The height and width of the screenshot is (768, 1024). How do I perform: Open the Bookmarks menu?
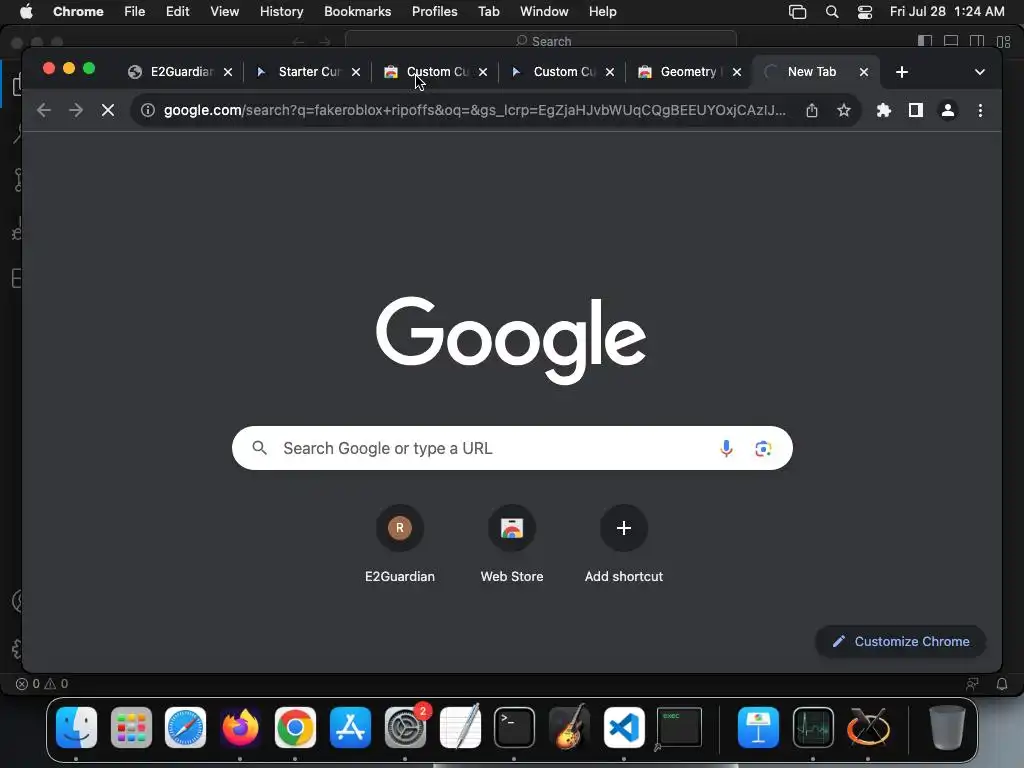pos(358,12)
